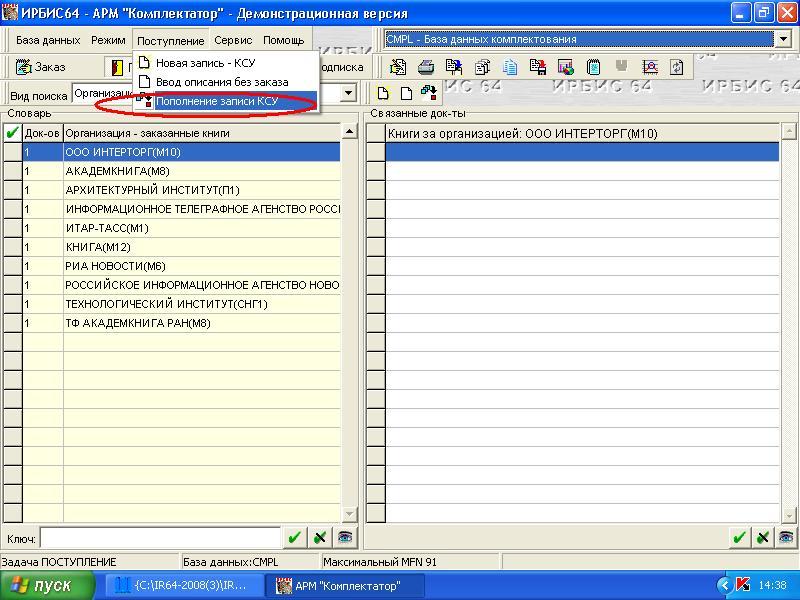Viewport: 800px width, 600px height.
Task: Choose Пополнение записи КСУ menu entry
Action: [x=216, y=101]
